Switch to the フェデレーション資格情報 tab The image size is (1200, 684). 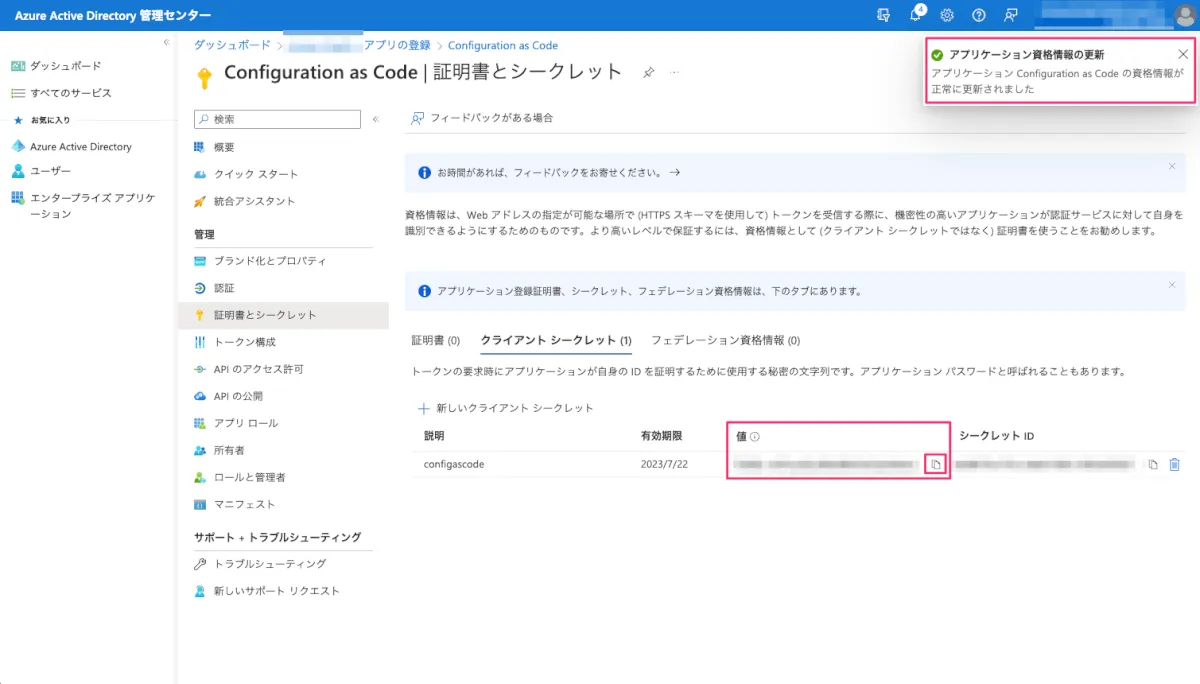click(x=725, y=340)
